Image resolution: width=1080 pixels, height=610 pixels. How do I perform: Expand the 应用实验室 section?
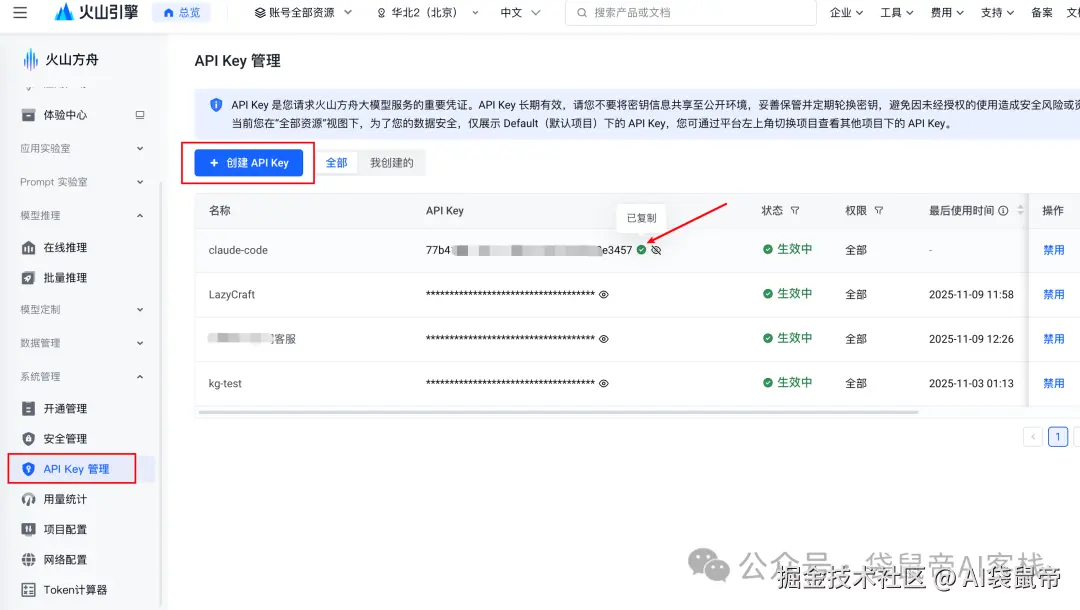[82, 148]
